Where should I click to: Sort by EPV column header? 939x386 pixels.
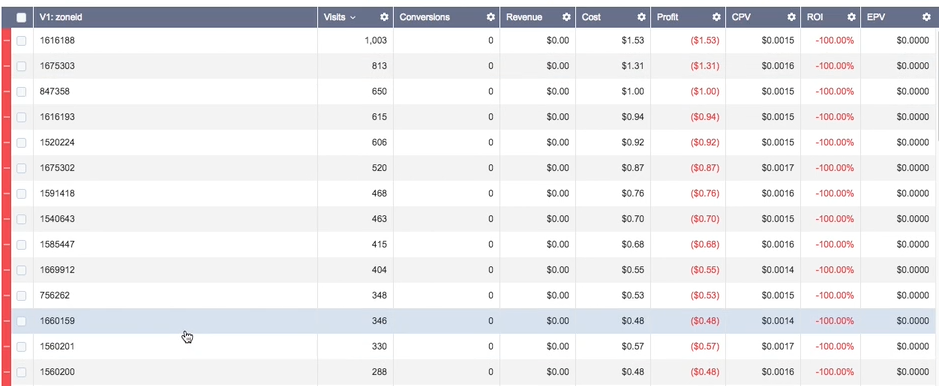click(x=876, y=17)
